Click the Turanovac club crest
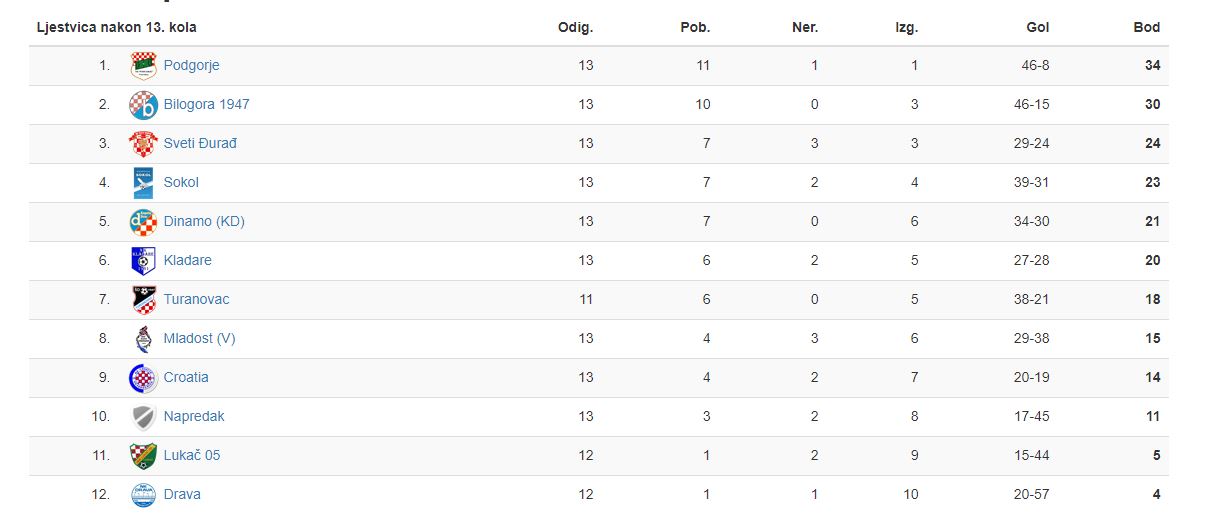Screen dimensions: 1210x526 [x=144, y=300]
